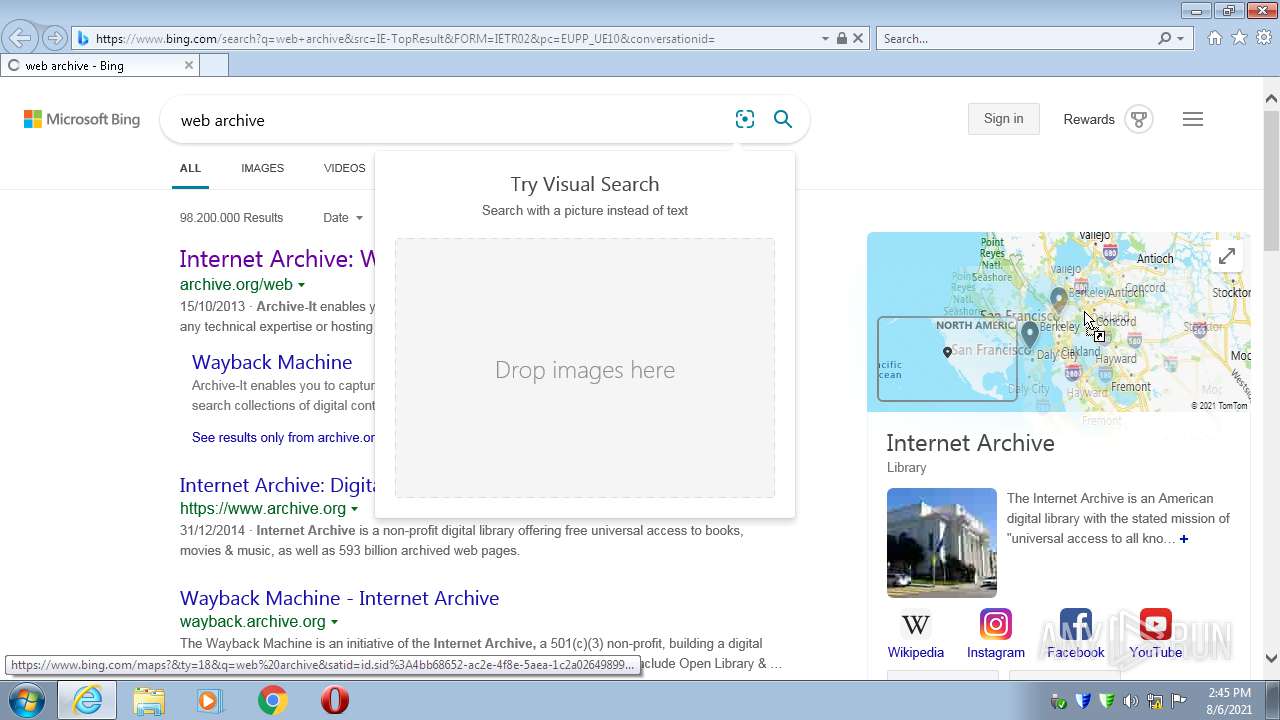Click the IE search box magnifier icon
The width and height of the screenshot is (1280, 720).
pos(1164,38)
